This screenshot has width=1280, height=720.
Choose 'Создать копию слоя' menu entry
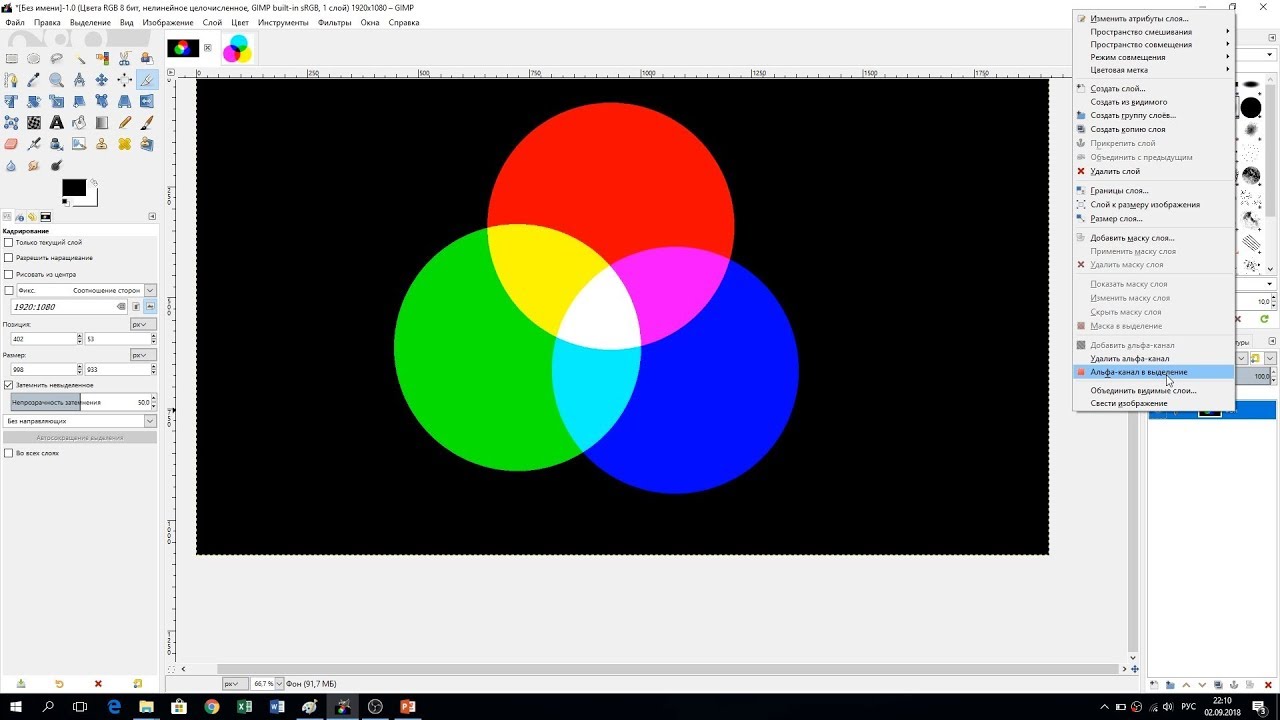click(x=1153, y=129)
